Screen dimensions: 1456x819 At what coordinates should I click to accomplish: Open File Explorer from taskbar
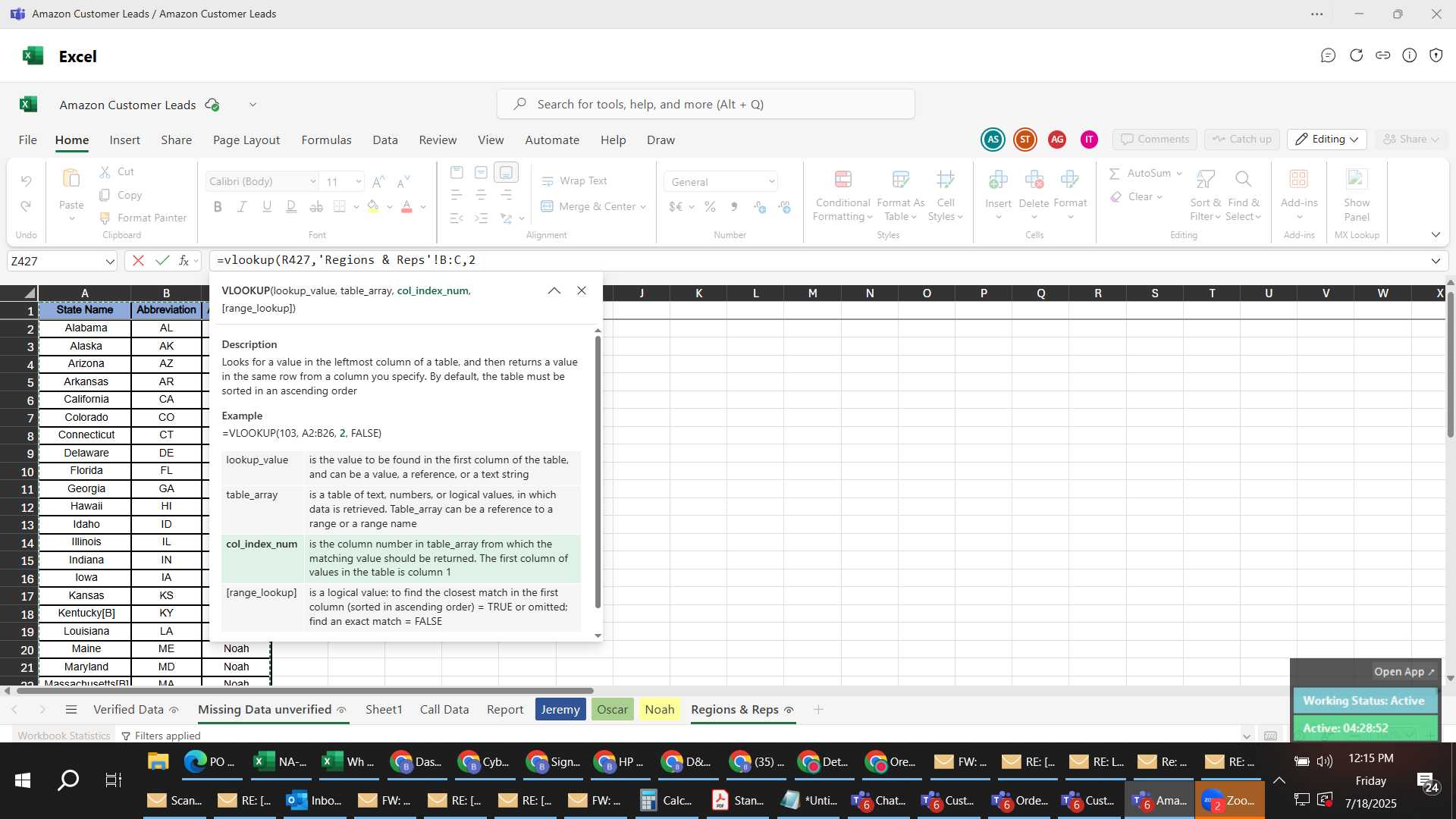158,761
